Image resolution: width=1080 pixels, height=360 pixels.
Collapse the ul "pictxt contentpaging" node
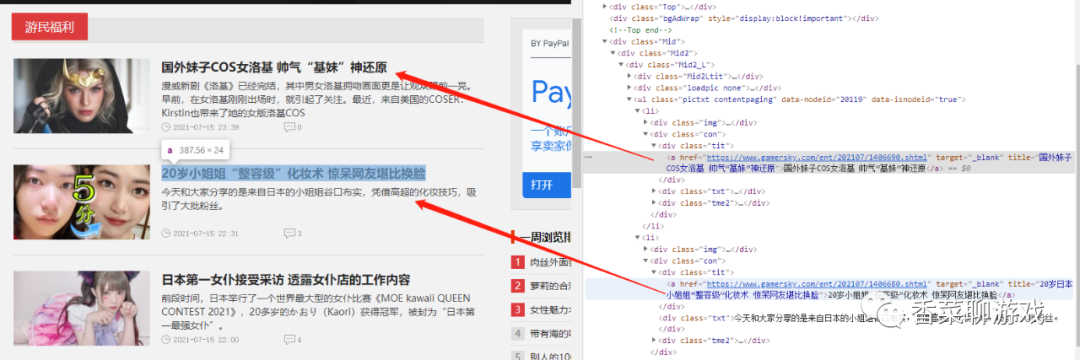(x=629, y=99)
